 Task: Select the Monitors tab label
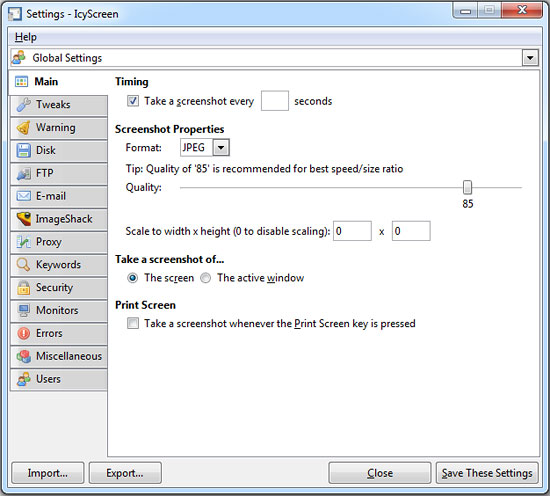pos(57,310)
